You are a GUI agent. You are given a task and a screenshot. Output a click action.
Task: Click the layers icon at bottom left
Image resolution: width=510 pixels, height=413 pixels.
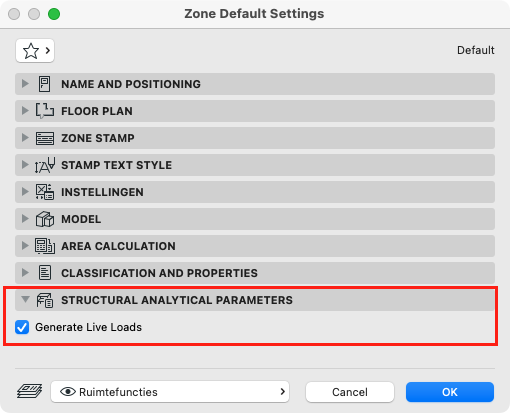tap(30, 391)
